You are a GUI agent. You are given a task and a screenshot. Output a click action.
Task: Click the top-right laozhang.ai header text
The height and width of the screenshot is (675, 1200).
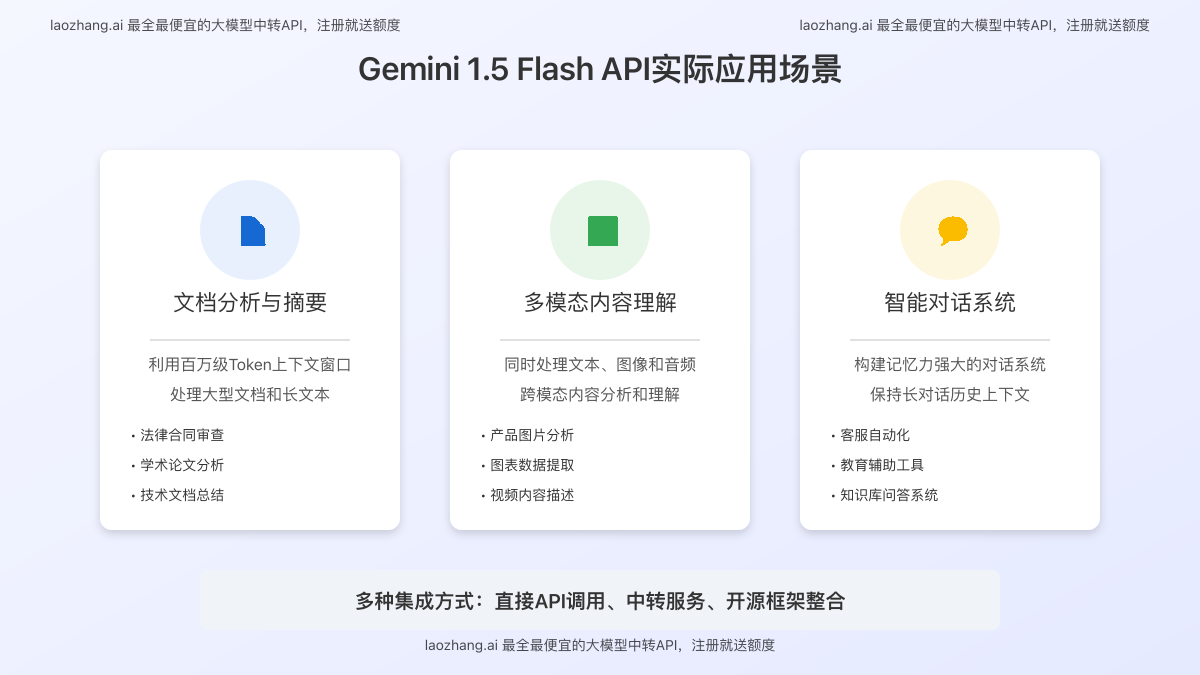tap(975, 25)
